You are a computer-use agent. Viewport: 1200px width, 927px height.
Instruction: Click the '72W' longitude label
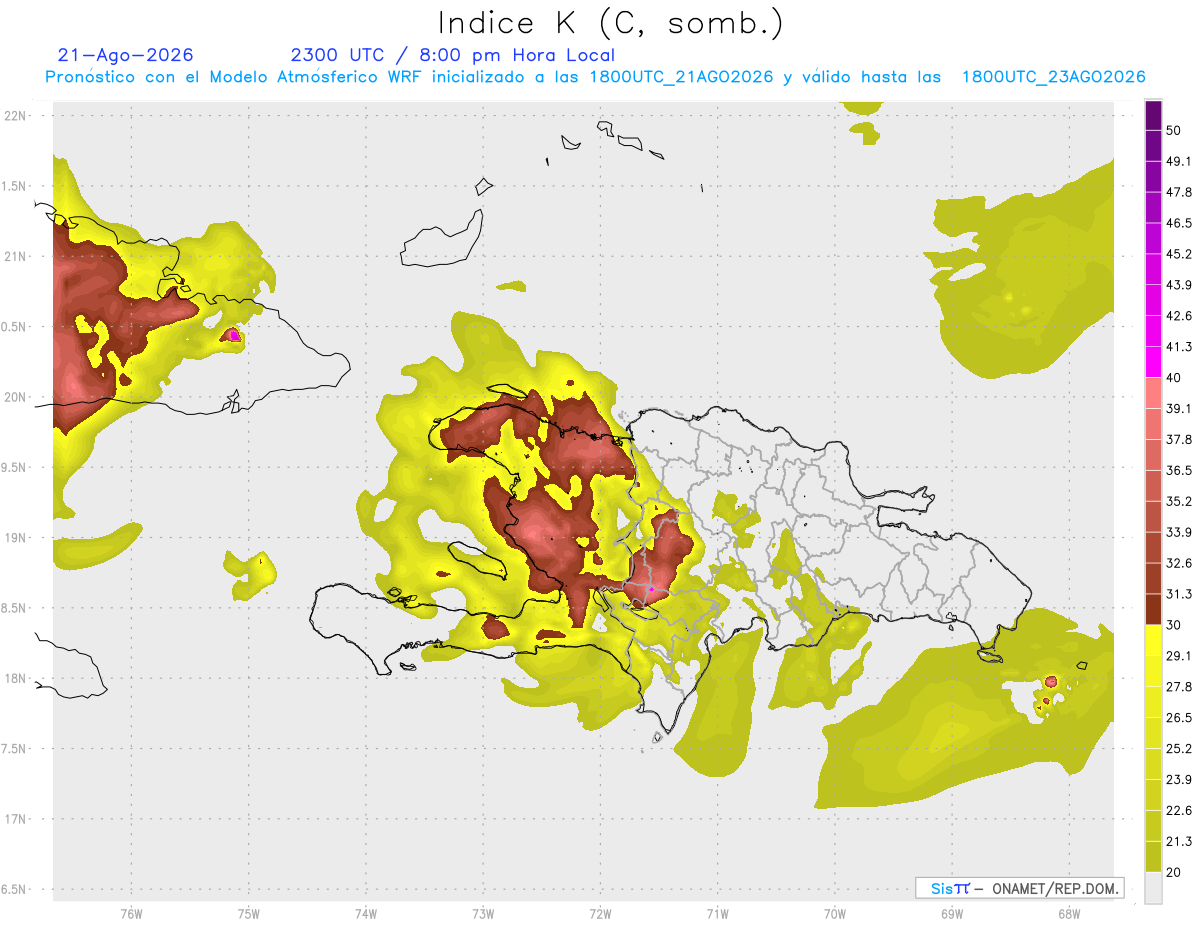(600, 913)
